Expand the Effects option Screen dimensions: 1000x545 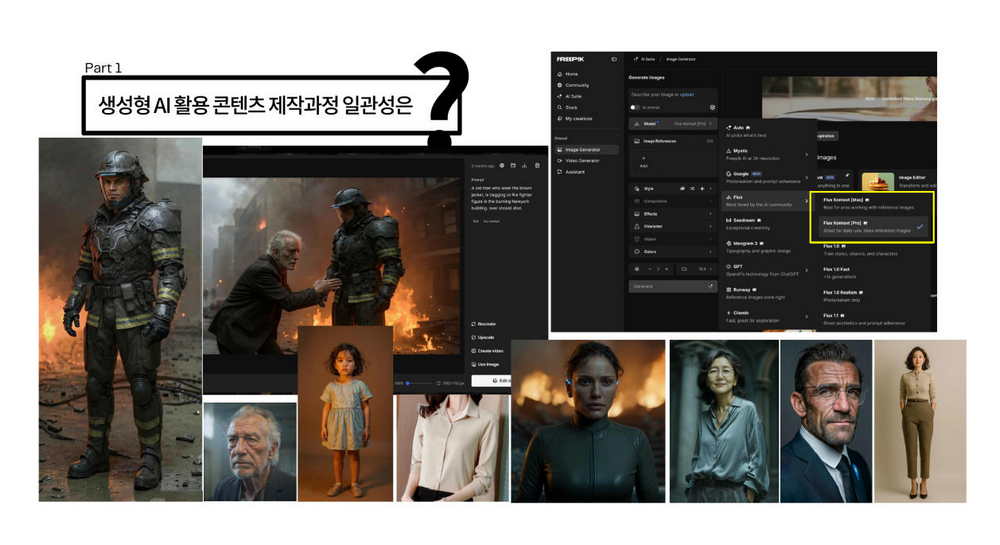673,214
